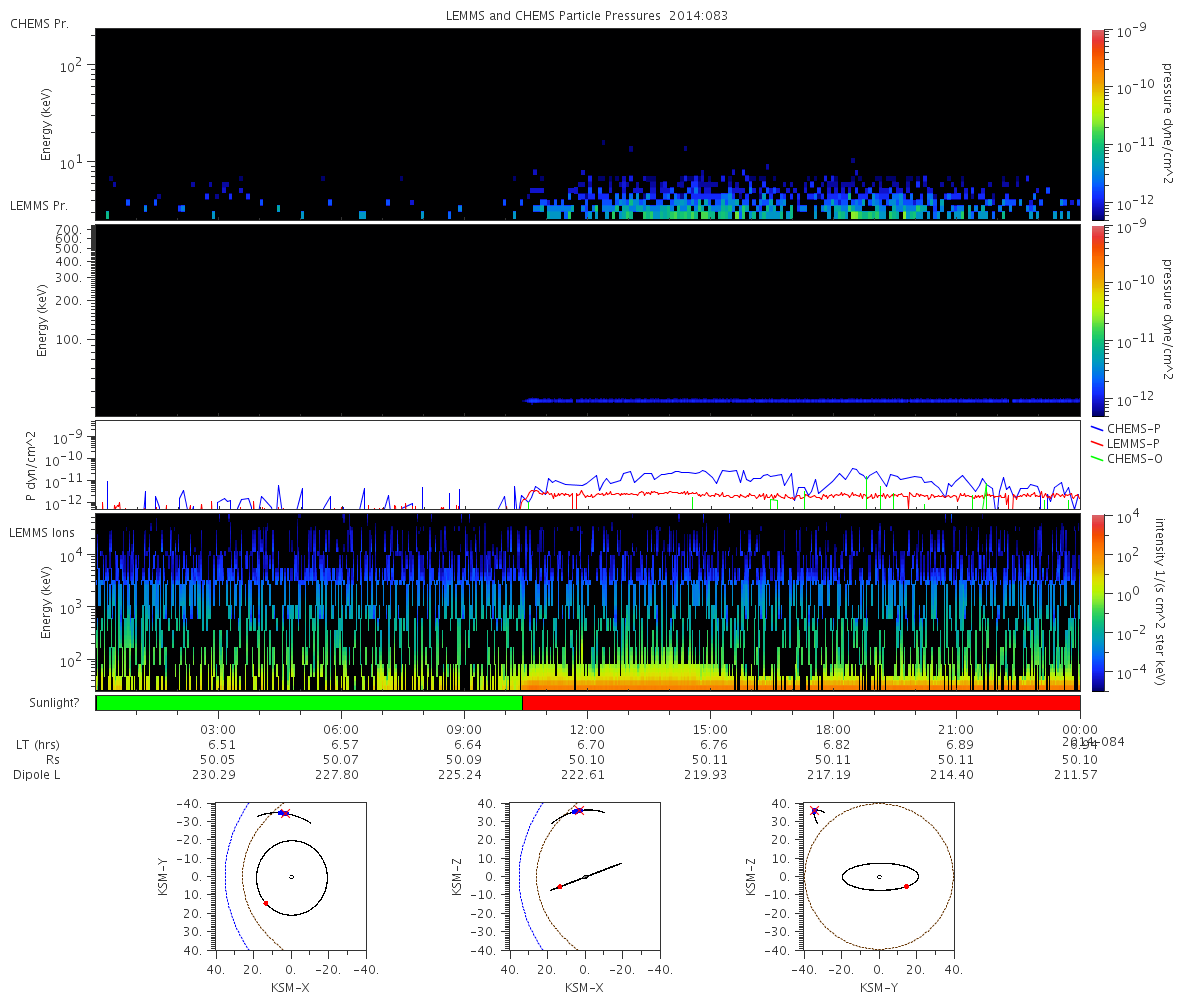1200x1000 pixels.
Task: Click the LEMMS-P red legend entry
Action: pos(1130,443)
